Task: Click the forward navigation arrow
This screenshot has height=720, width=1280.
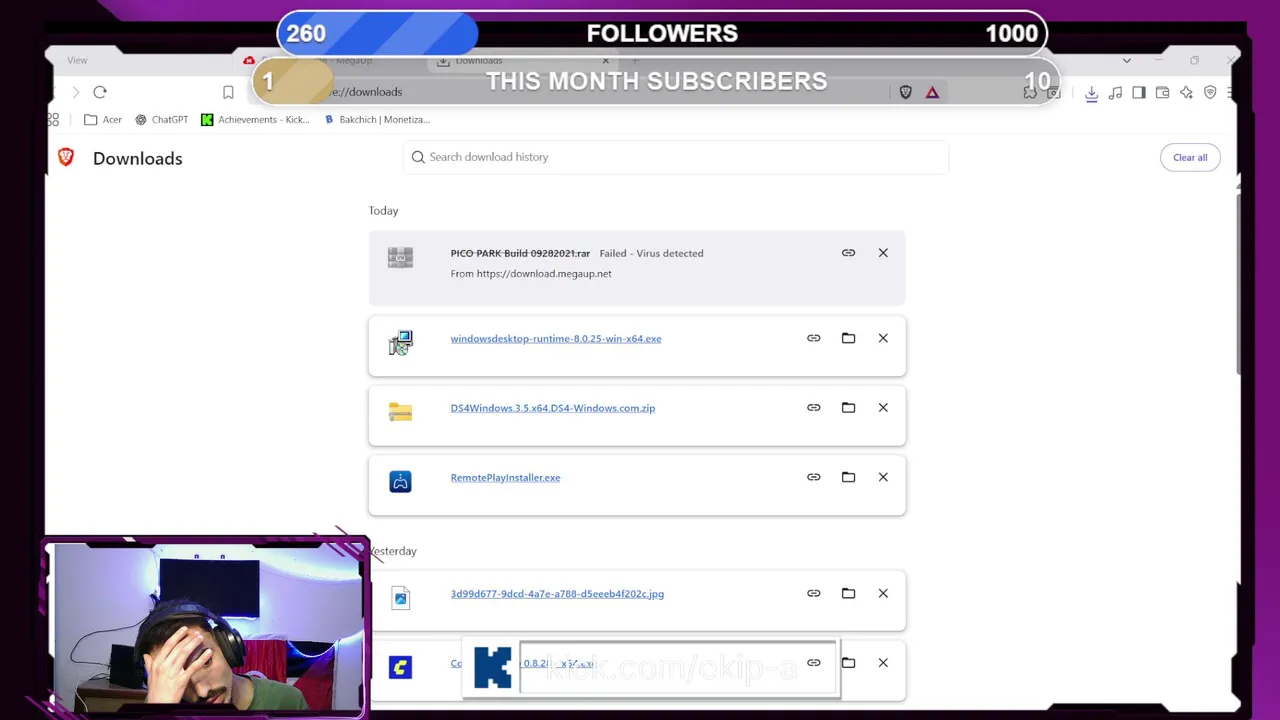Action: pyautogui.click(x=75, y=92)
